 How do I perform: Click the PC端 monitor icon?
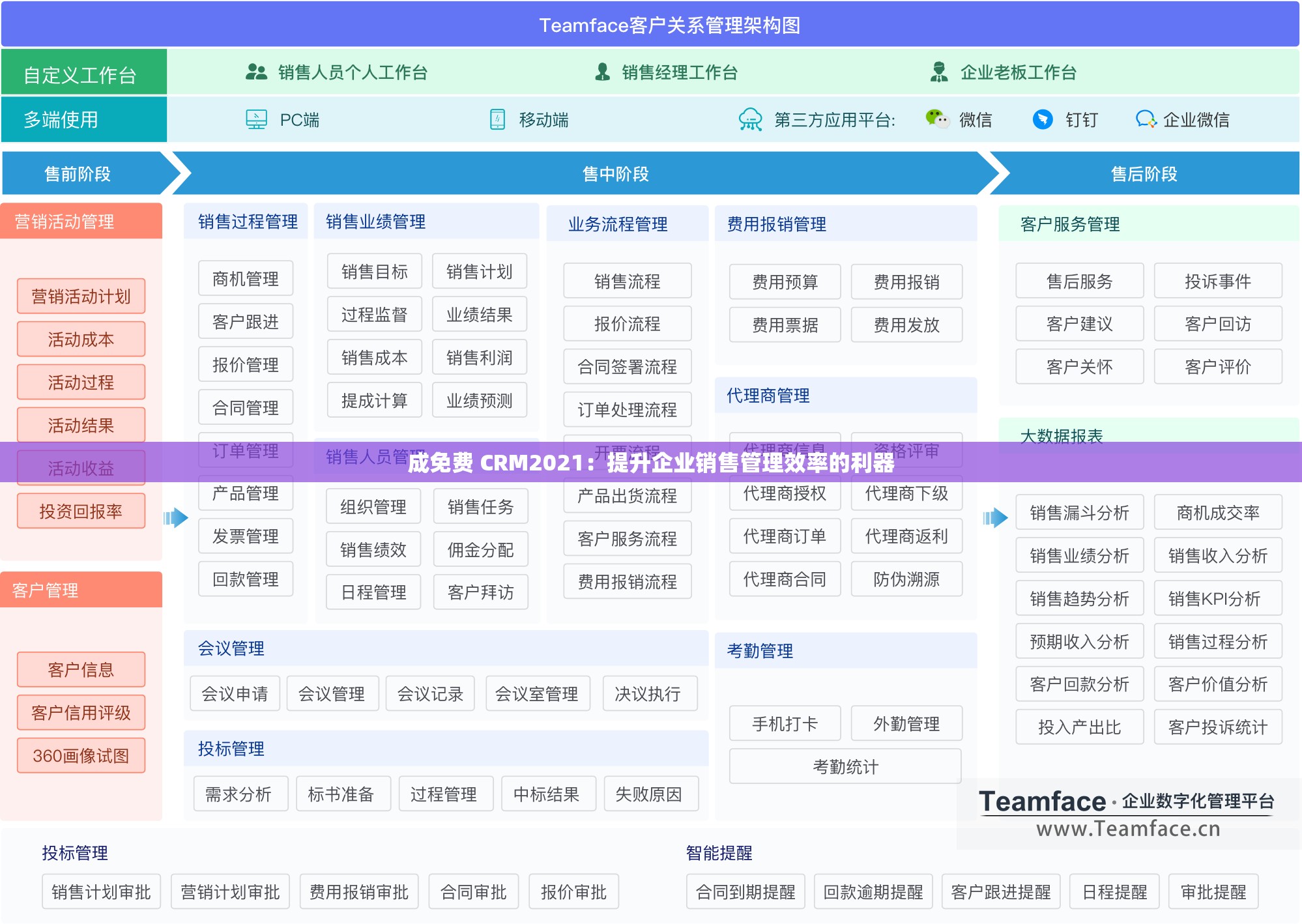pyautogui.click(x=256, y=119)
